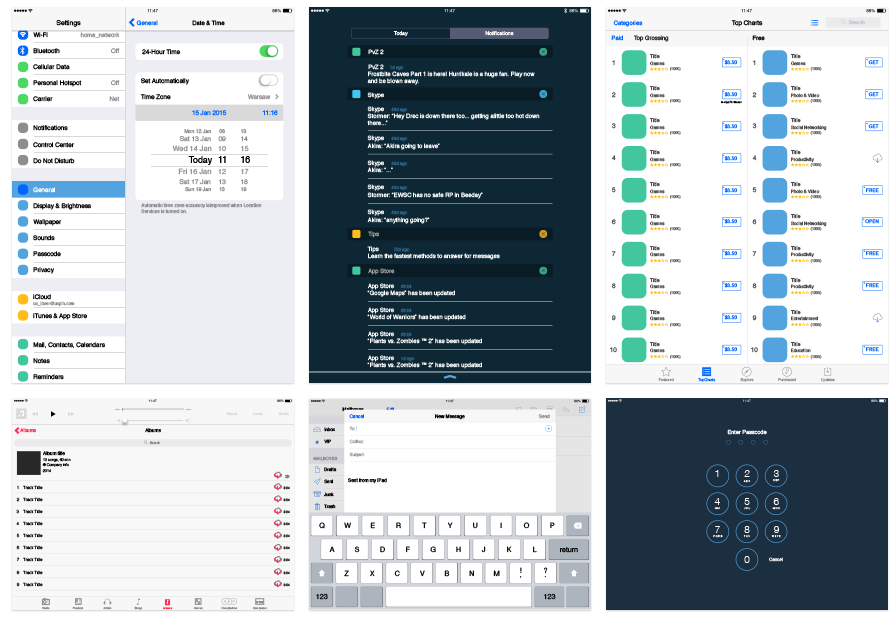The height and width of the screenshot is (620, 894).
Task: Open iCloud account settings
Action: pyautogui.click(x=68, y=299)
